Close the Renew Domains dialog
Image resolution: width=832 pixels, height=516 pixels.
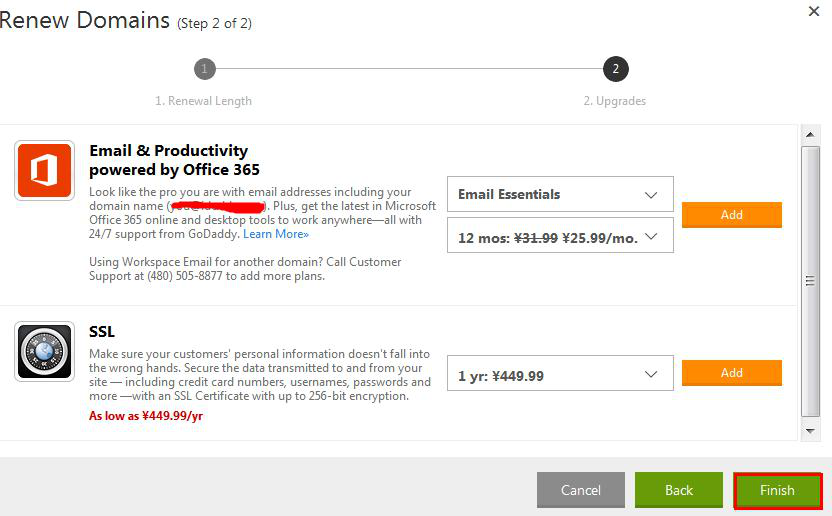point(814,11)
